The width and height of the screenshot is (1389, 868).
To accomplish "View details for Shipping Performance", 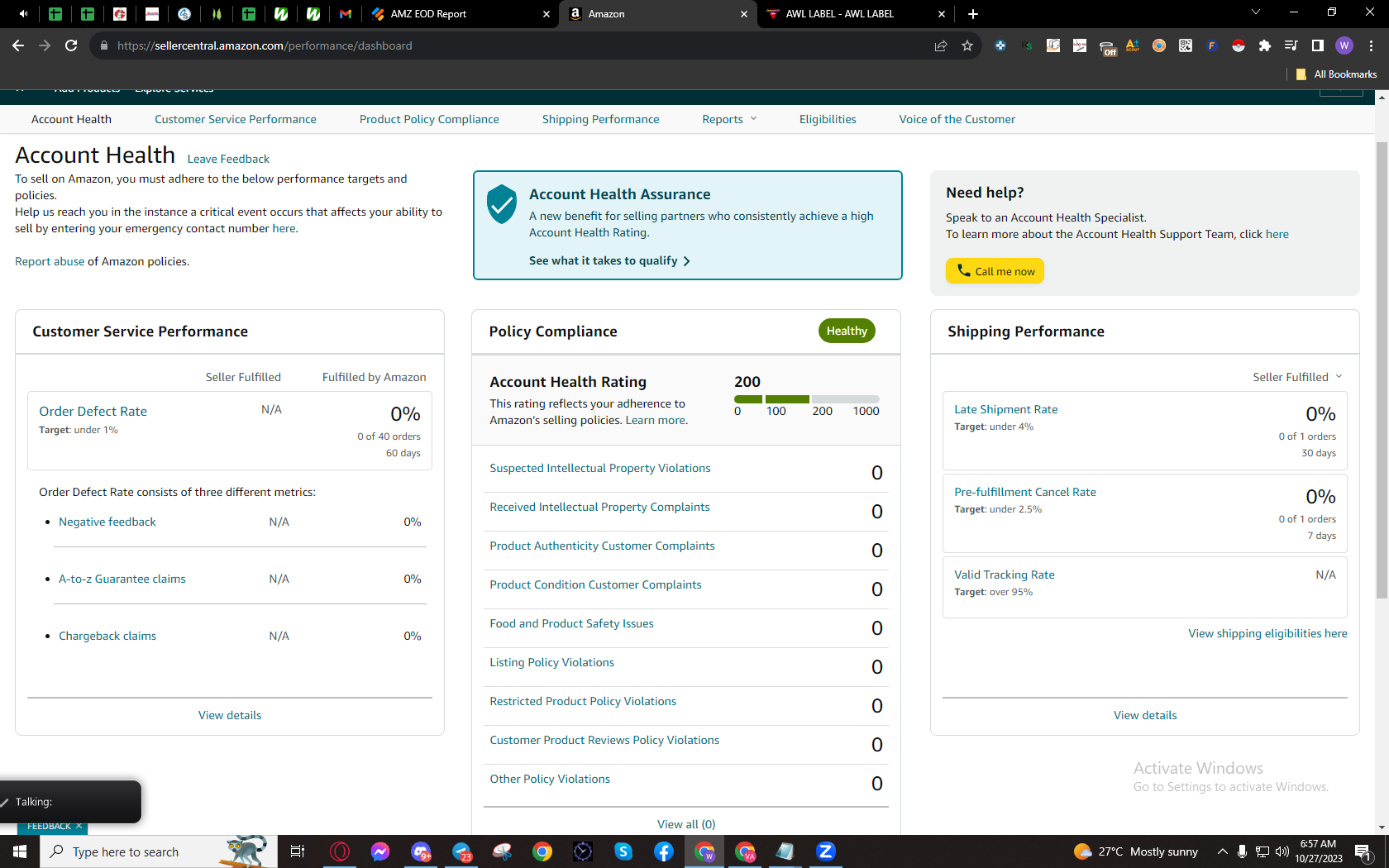I will point(1145,715).
